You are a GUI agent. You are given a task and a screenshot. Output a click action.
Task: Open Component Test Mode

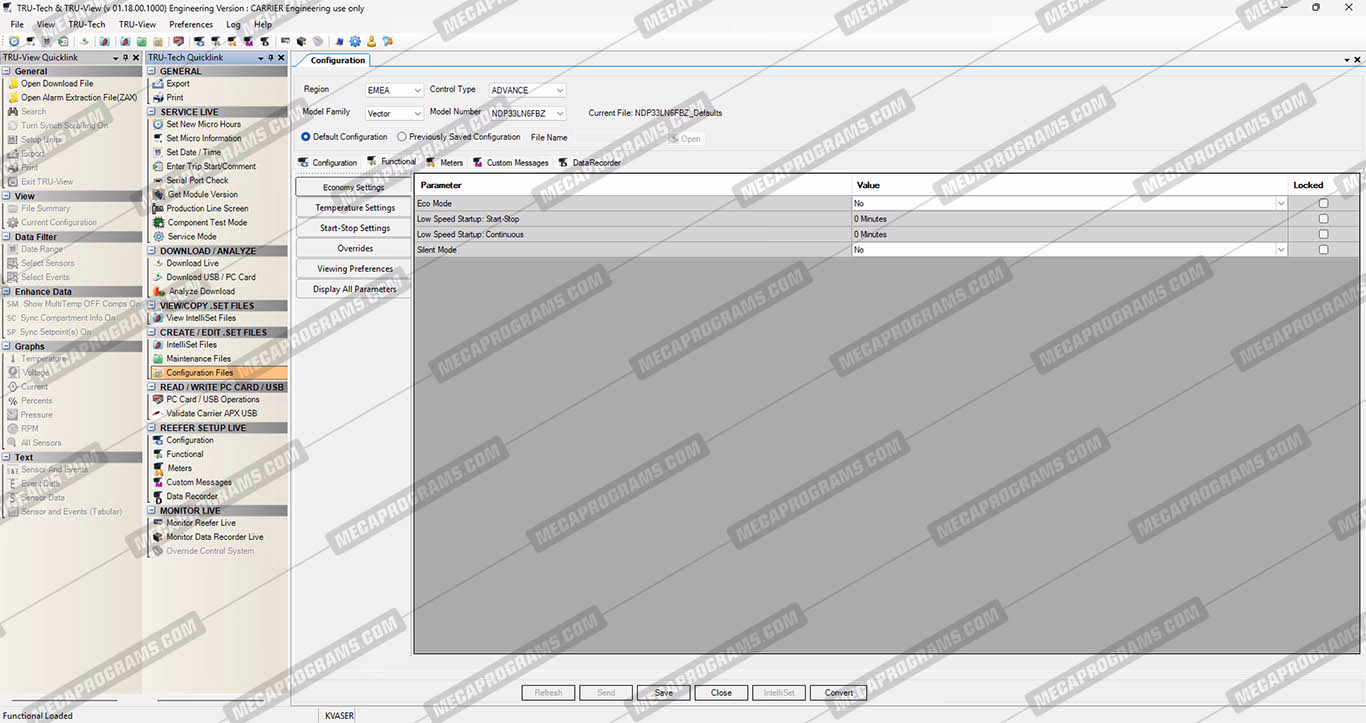207,223
